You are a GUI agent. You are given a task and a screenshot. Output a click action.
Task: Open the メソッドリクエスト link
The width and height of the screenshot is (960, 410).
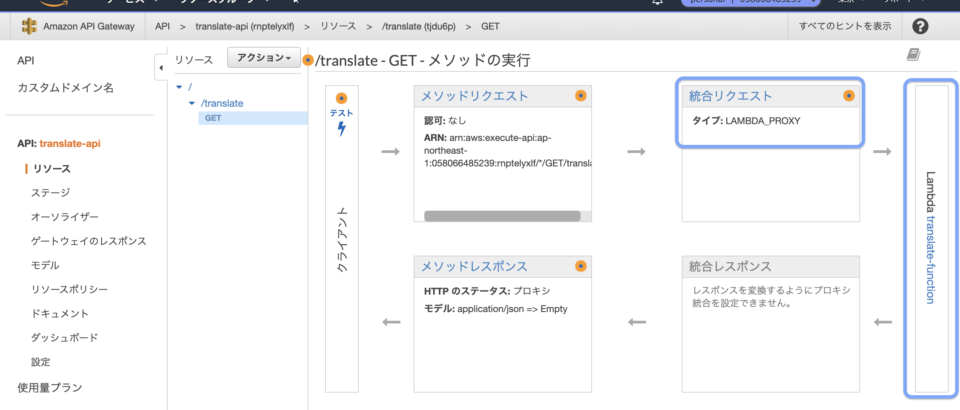point(474,95)
